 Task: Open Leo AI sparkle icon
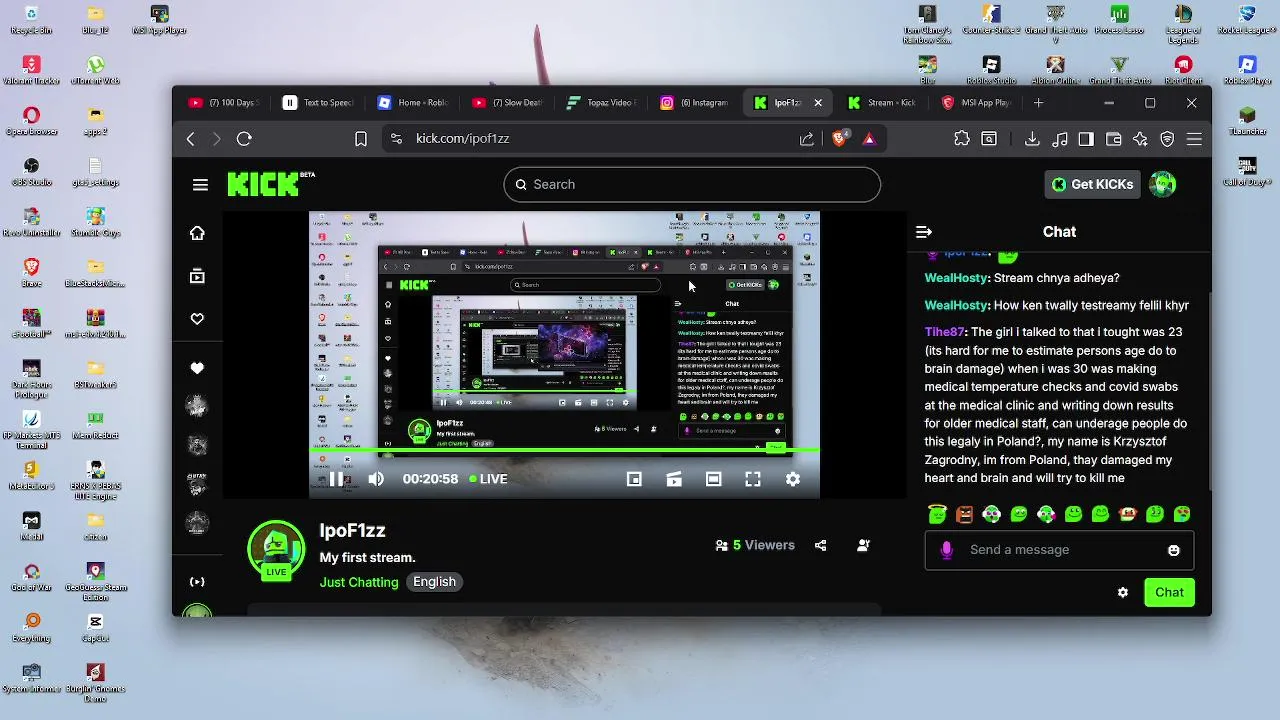pyautogui.click(x=1140, y=139)
